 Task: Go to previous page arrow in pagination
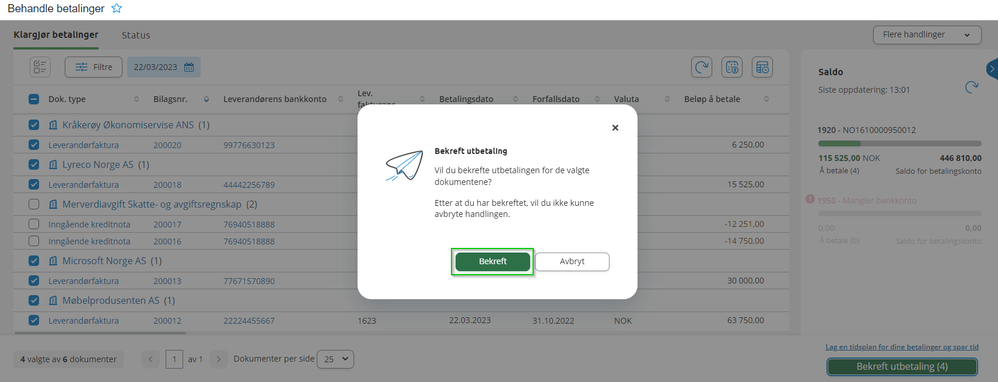[x=151, y=359]
